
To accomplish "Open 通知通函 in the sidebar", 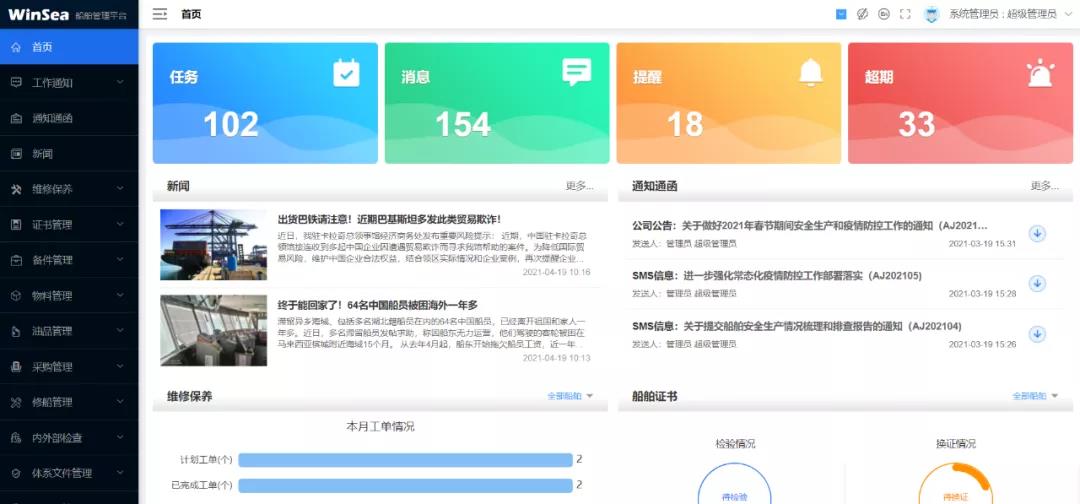I will [x=68, y=118].
